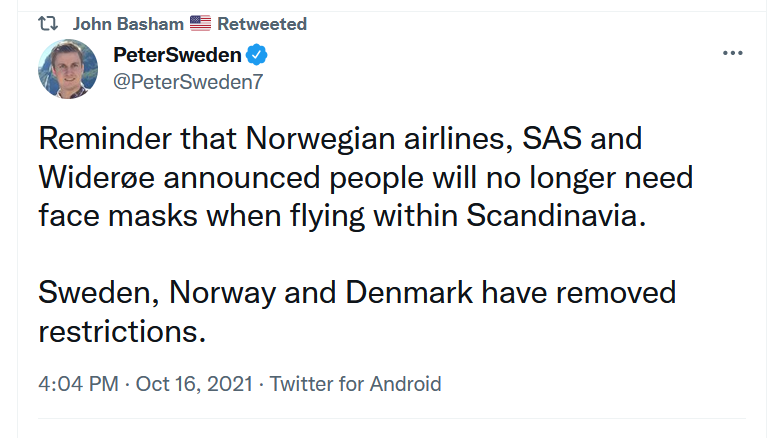Click the blue verified checkmark badge
This screenshot has height=438, width=772.
pos(257,55)
